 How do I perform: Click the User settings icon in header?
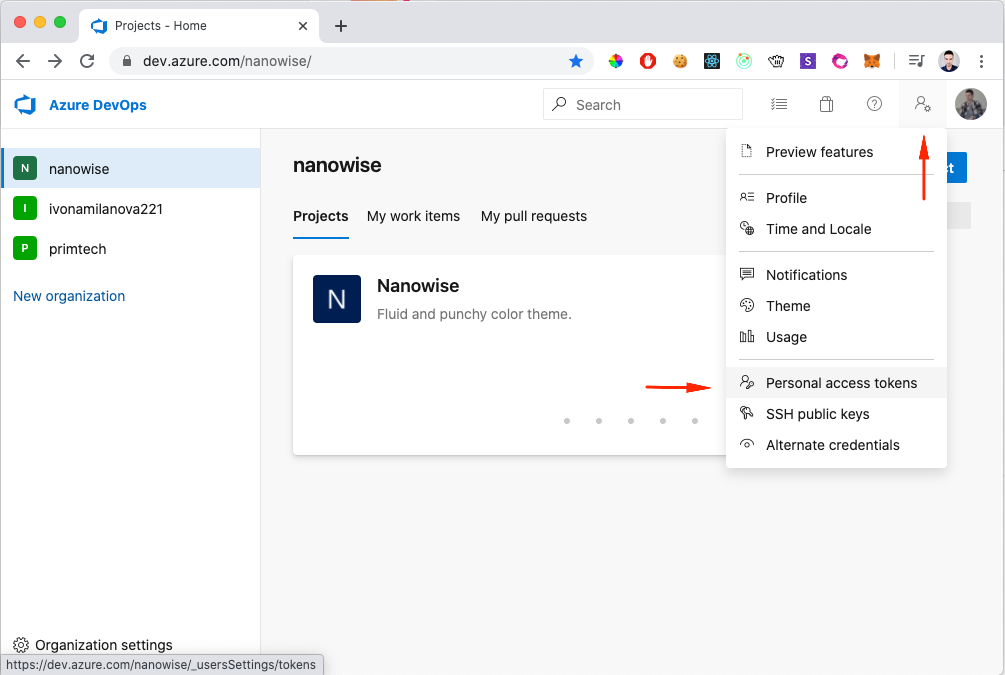coord(922,104)
